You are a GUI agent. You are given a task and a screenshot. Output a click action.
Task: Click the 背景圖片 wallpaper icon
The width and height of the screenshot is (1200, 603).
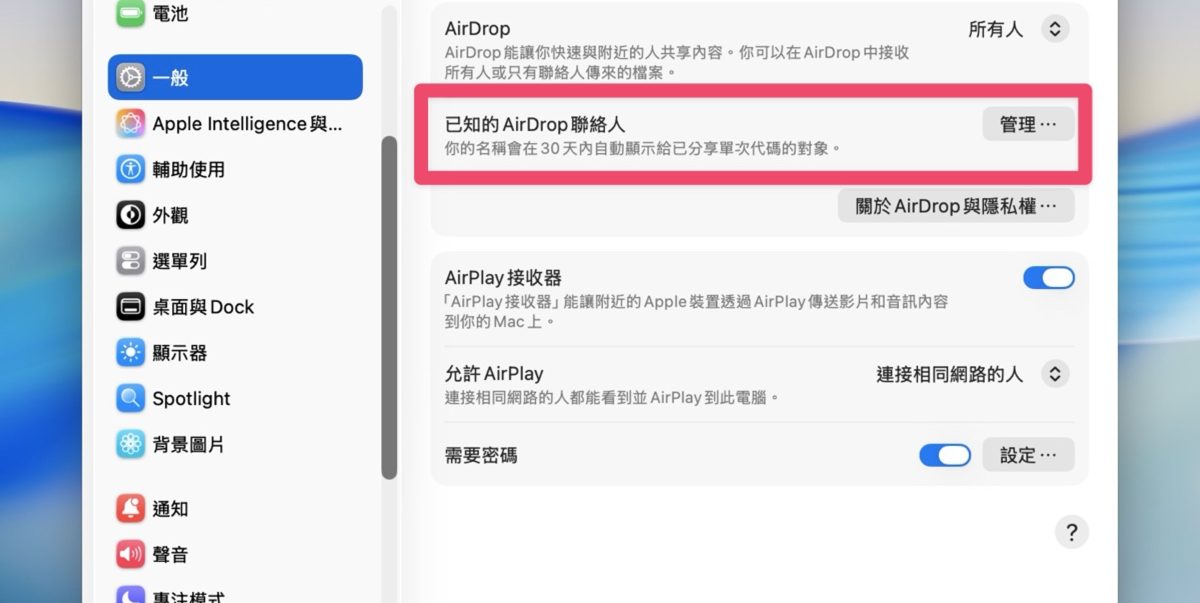pos(131,444)
